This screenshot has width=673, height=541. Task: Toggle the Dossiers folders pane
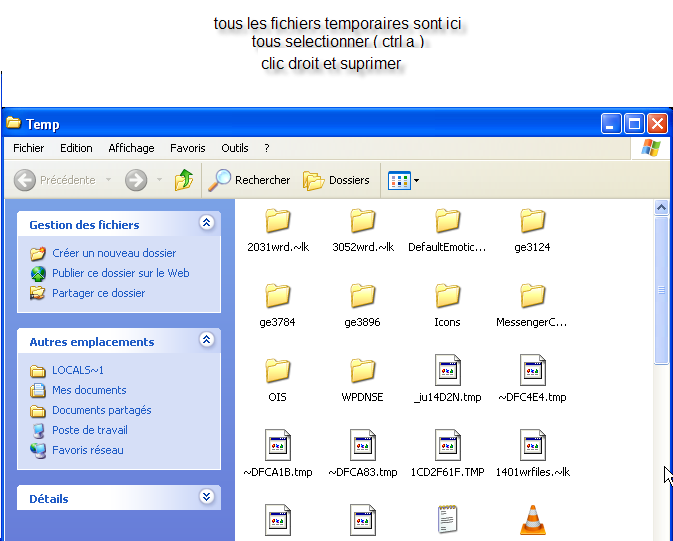(x=337, y=180)
